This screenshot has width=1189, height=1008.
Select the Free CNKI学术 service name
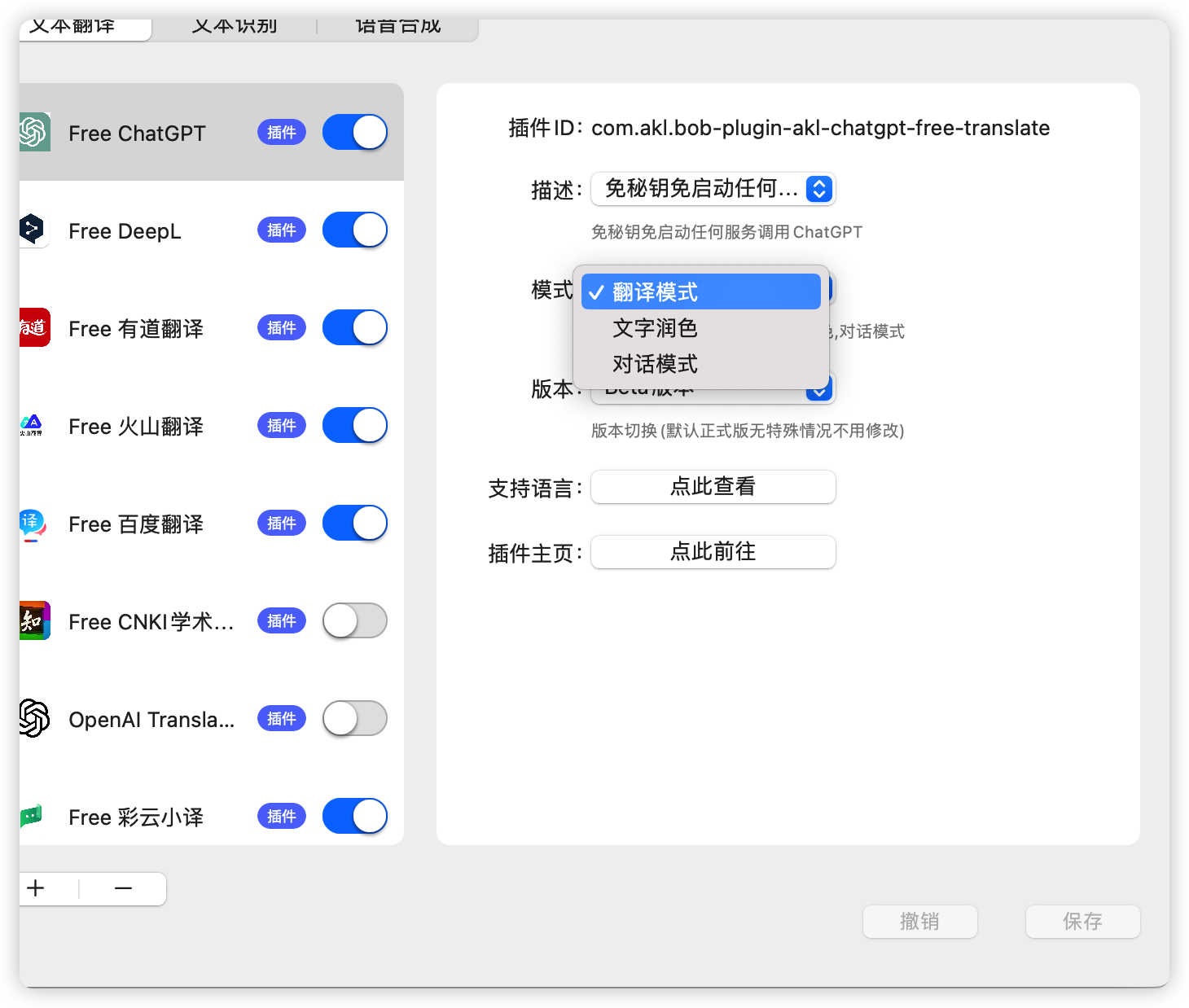[x=151, y=622]
